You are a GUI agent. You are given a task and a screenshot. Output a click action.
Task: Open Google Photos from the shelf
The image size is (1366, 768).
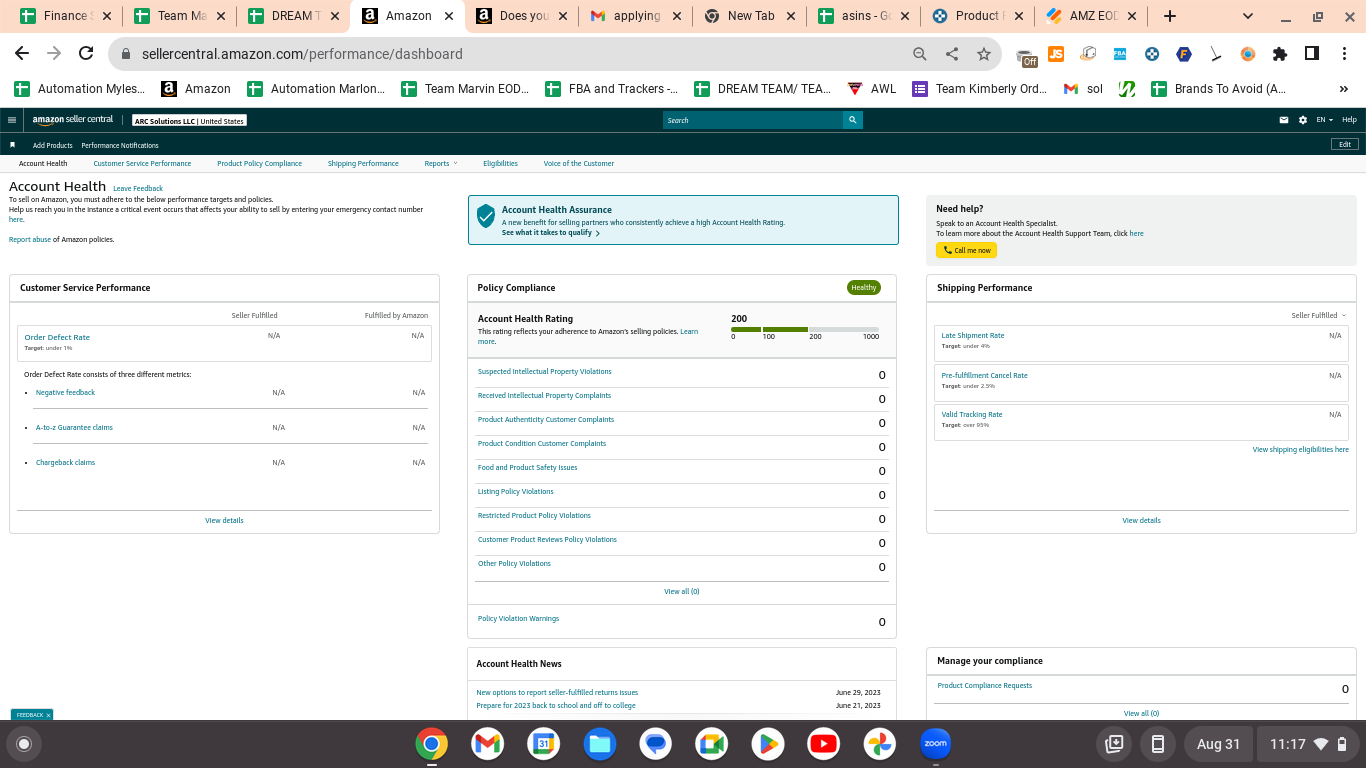coord(880,744)
